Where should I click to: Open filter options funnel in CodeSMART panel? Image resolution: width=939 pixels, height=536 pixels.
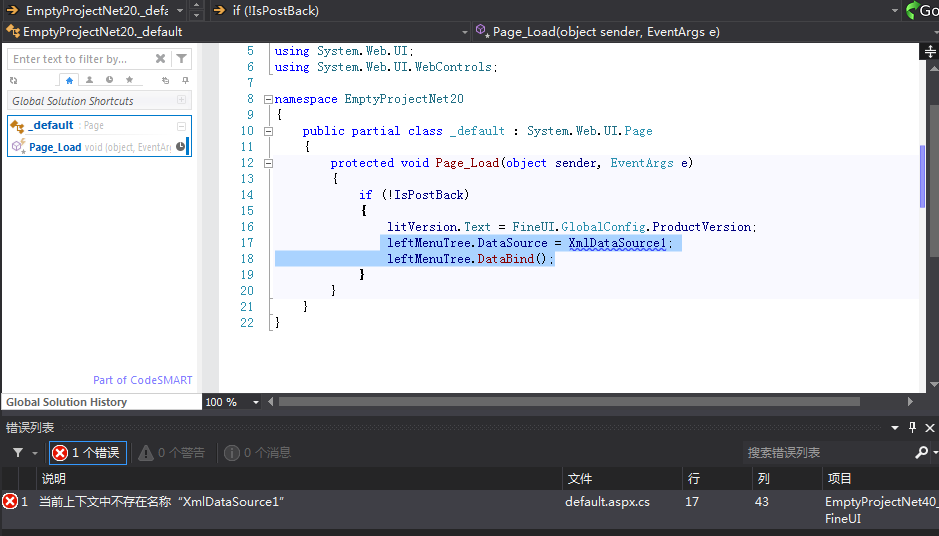[x=181, y=59]
